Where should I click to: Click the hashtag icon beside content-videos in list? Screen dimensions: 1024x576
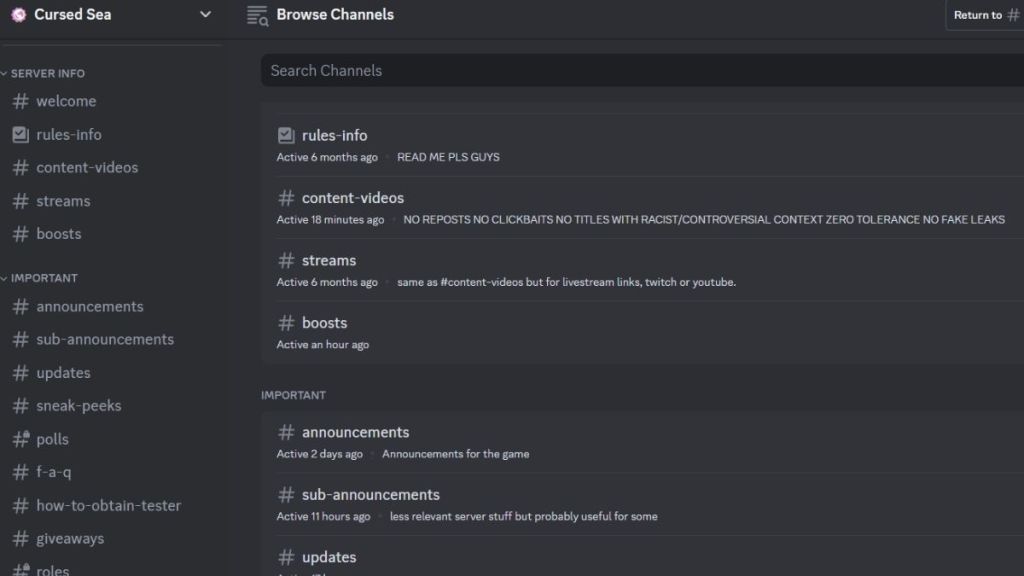[x=286, y=198]
